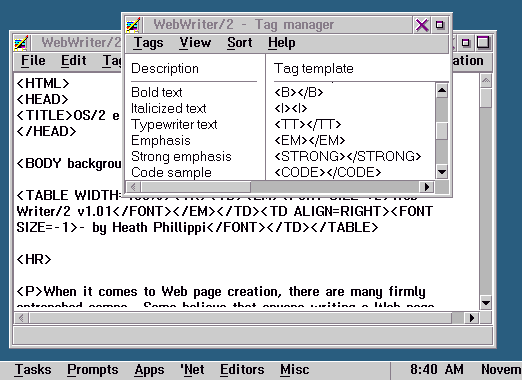Click Tag manager horizontal scrollbar thumb
This screenshot has height=380, width=522.
[x=196, y=187]
